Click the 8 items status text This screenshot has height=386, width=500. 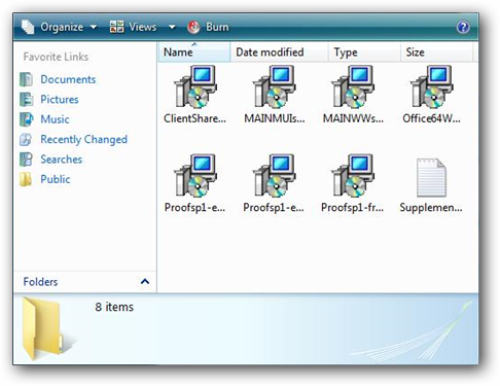114,307
